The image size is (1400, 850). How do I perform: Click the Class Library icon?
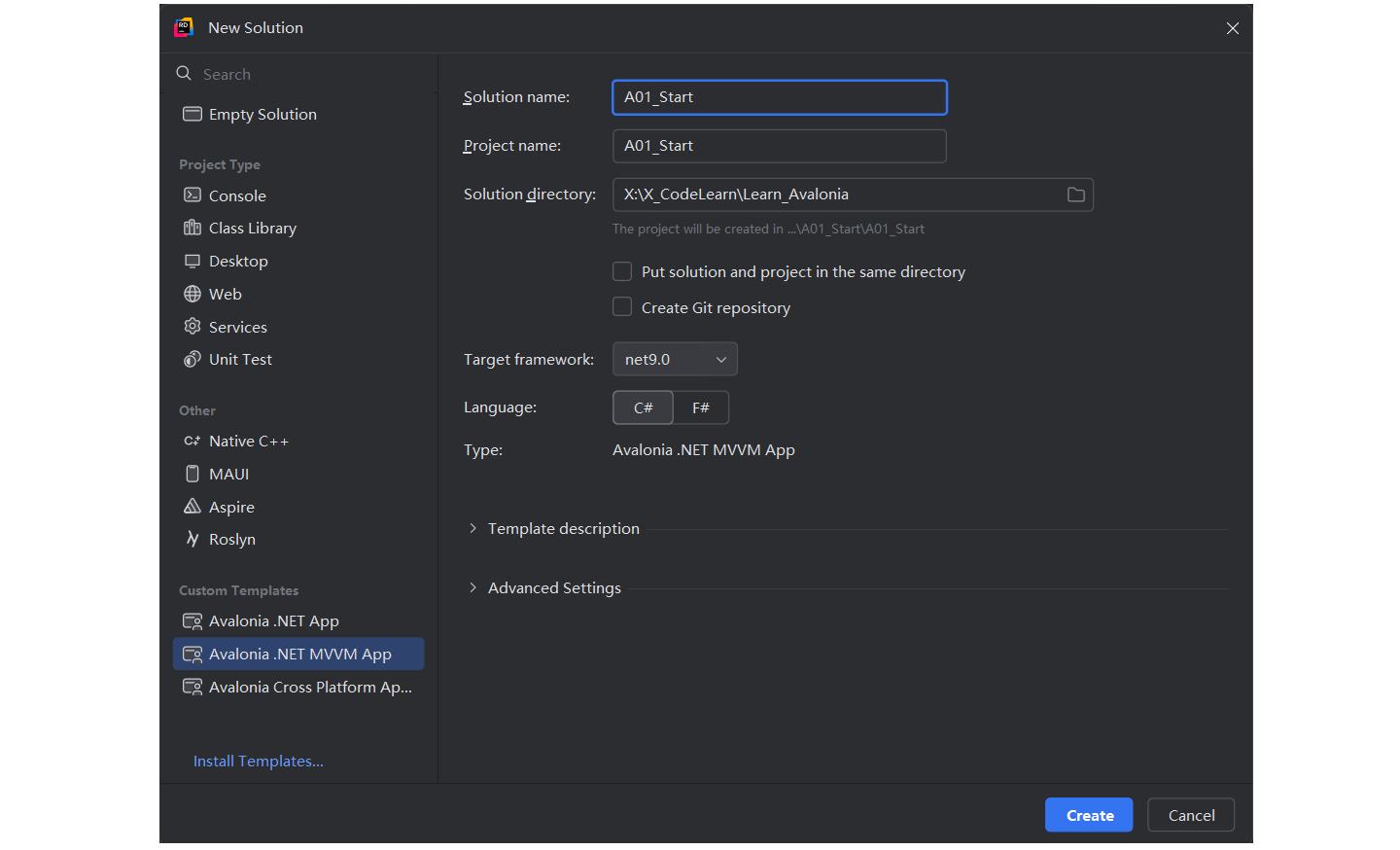(192, 228)
